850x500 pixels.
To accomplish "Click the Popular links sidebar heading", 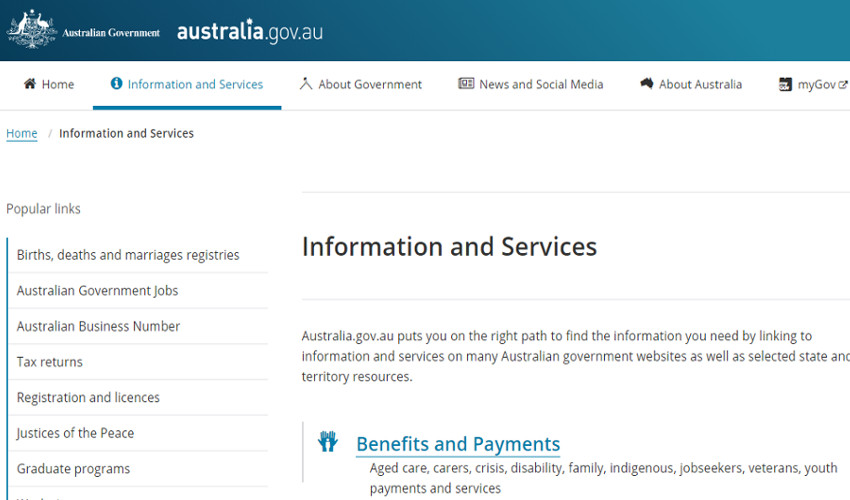I will coord(43,209).
